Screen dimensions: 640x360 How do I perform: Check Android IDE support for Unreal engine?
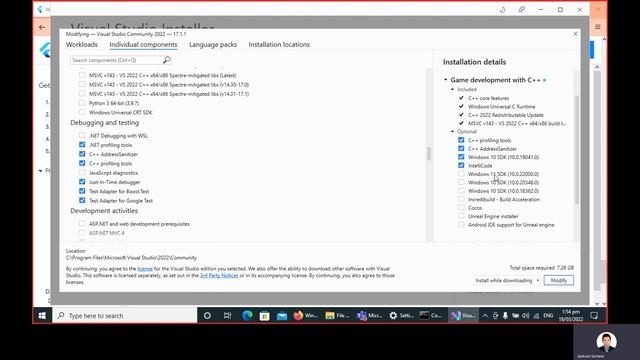pos(461,224)
